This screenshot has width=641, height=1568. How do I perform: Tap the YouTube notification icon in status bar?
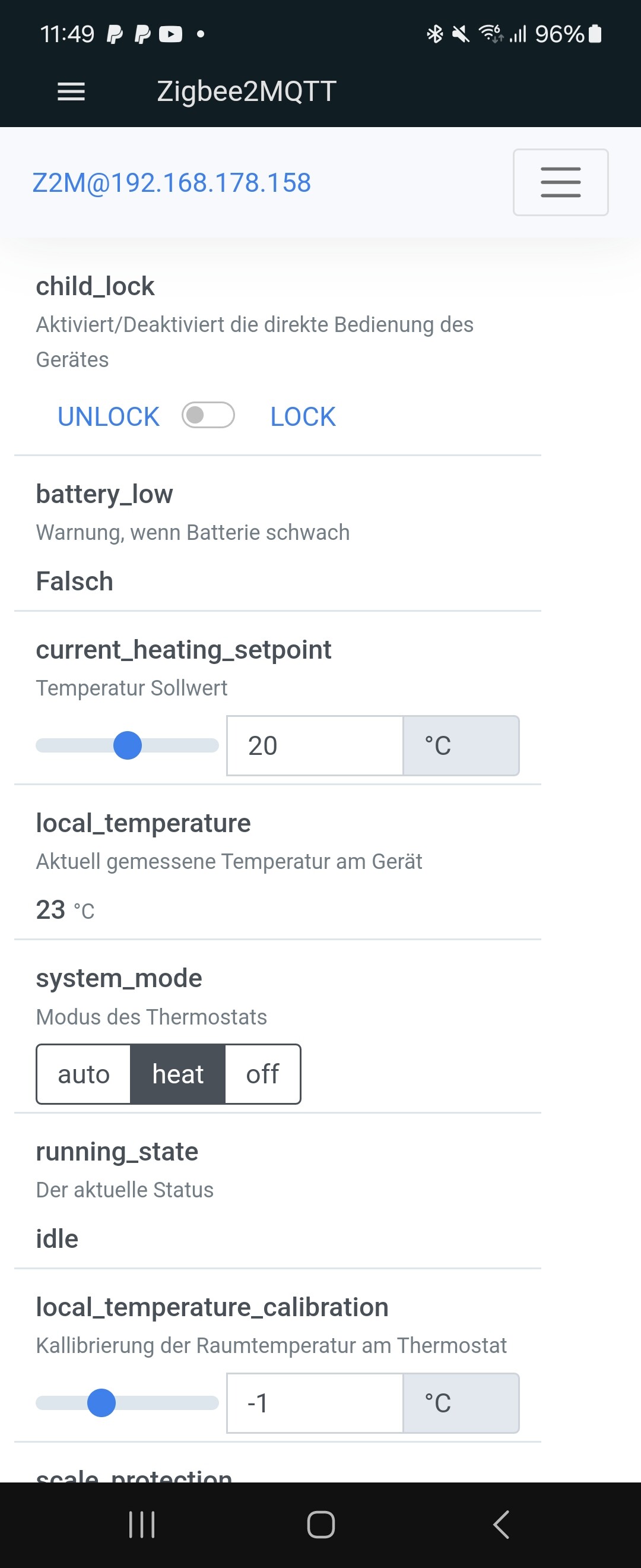coord(171,34)
